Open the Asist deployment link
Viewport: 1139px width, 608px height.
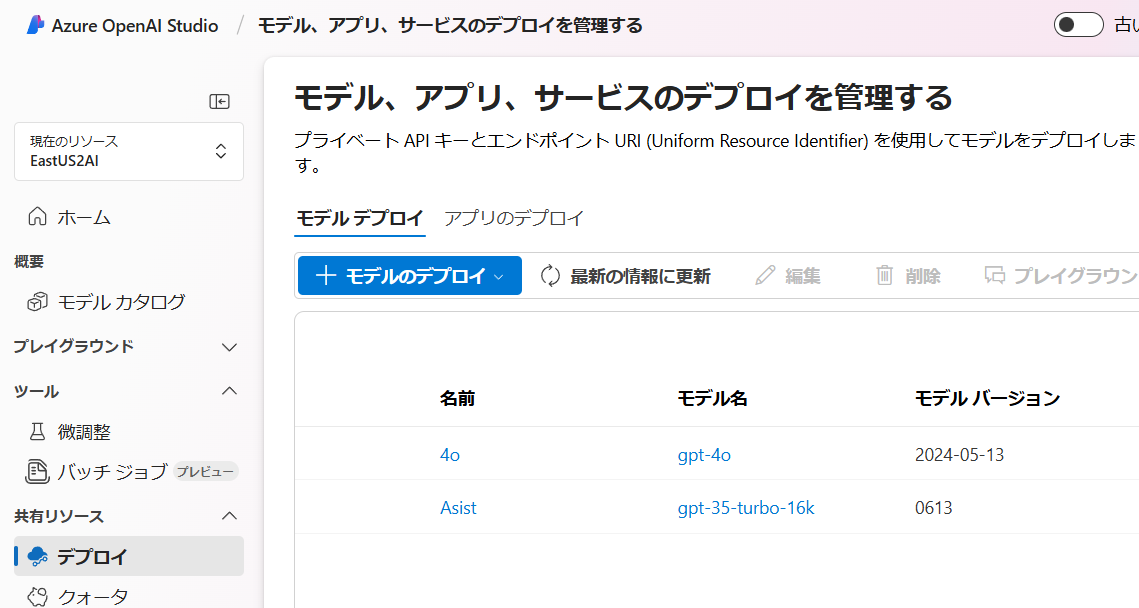[x=458, y=508]
